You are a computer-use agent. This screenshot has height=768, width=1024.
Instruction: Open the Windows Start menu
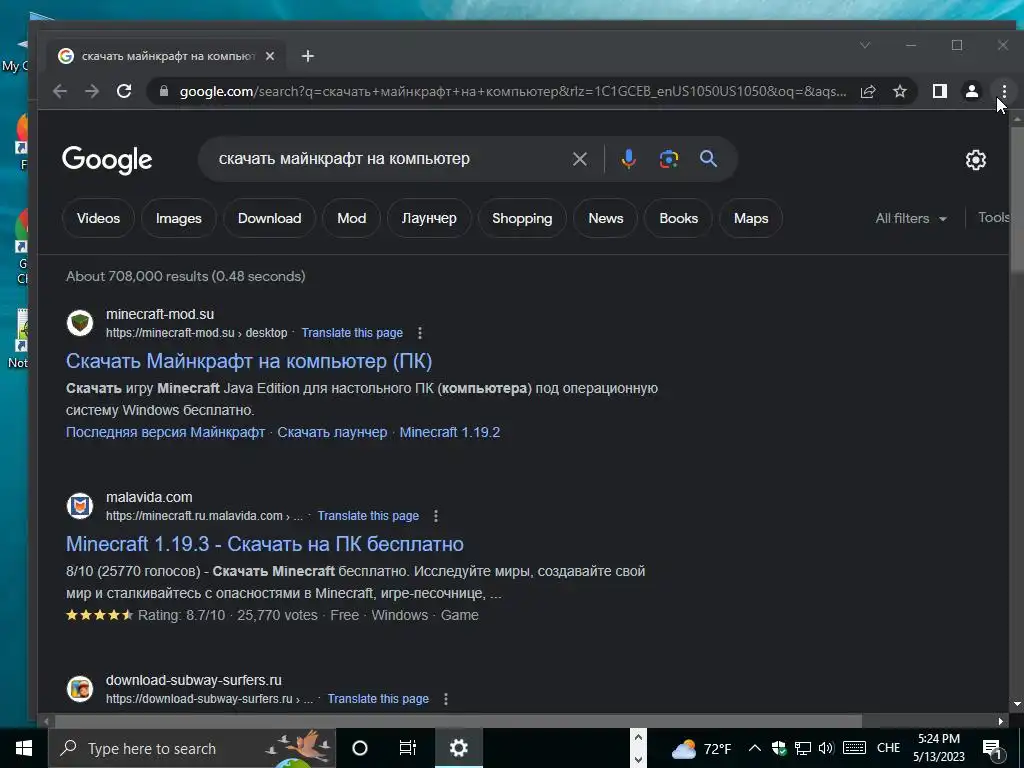24,748
